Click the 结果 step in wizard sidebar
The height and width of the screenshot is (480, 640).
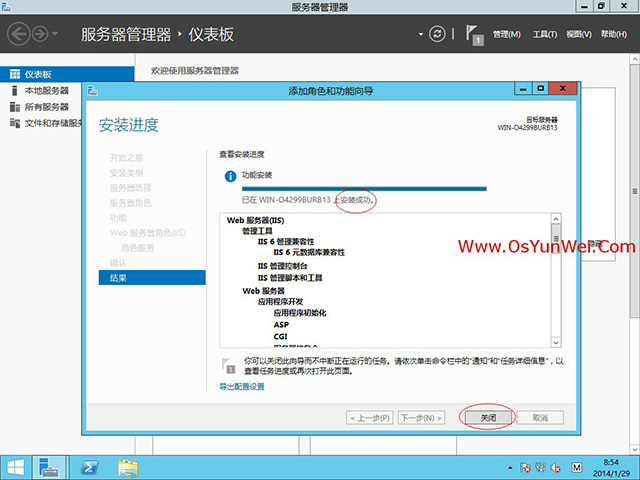[x=152, y=278]
